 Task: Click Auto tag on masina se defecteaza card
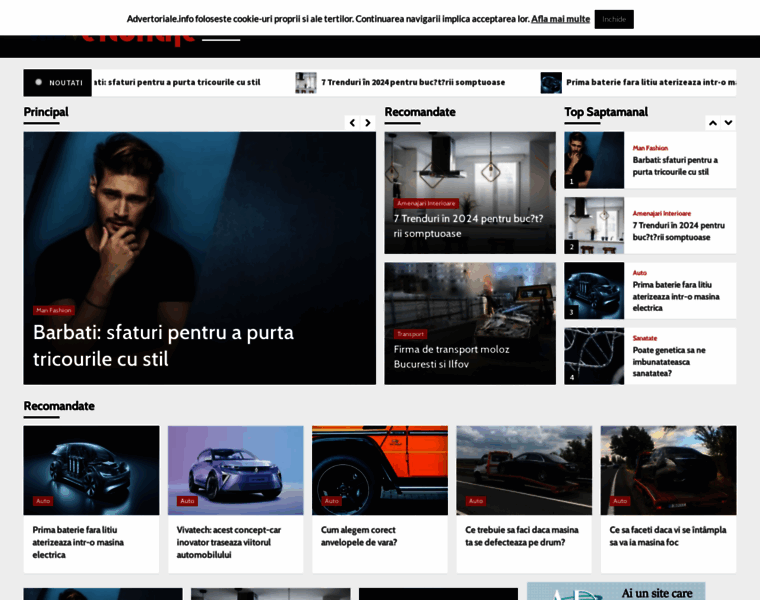pyautogui.click(x=475, y=501)
